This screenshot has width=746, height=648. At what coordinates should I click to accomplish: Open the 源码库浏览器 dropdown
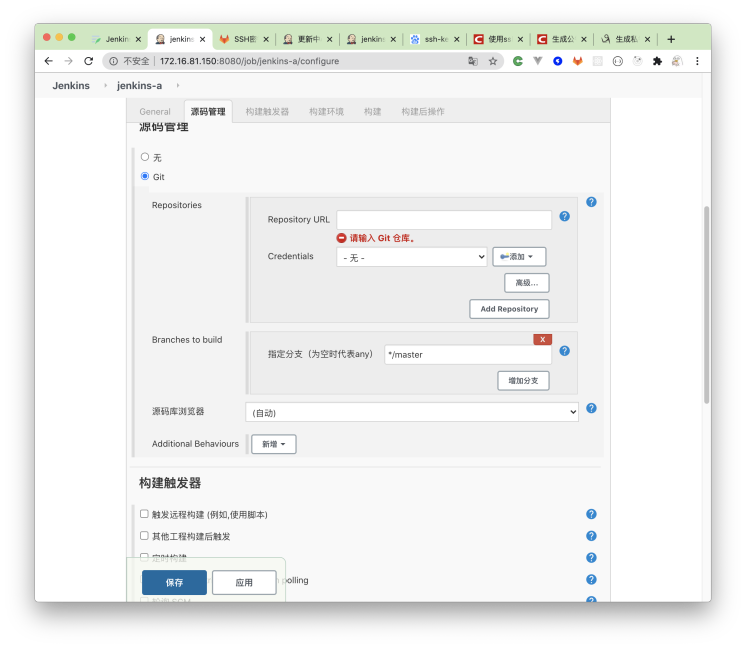pos(412,412)
